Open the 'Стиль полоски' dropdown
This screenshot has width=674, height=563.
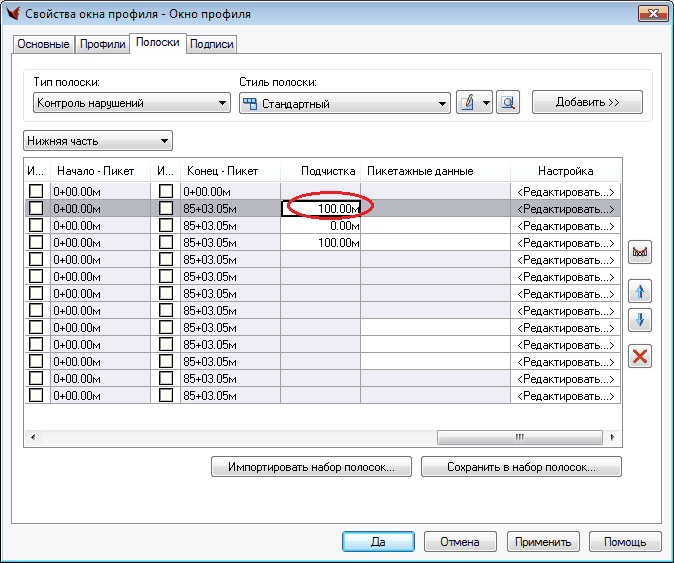click(345, 103)
